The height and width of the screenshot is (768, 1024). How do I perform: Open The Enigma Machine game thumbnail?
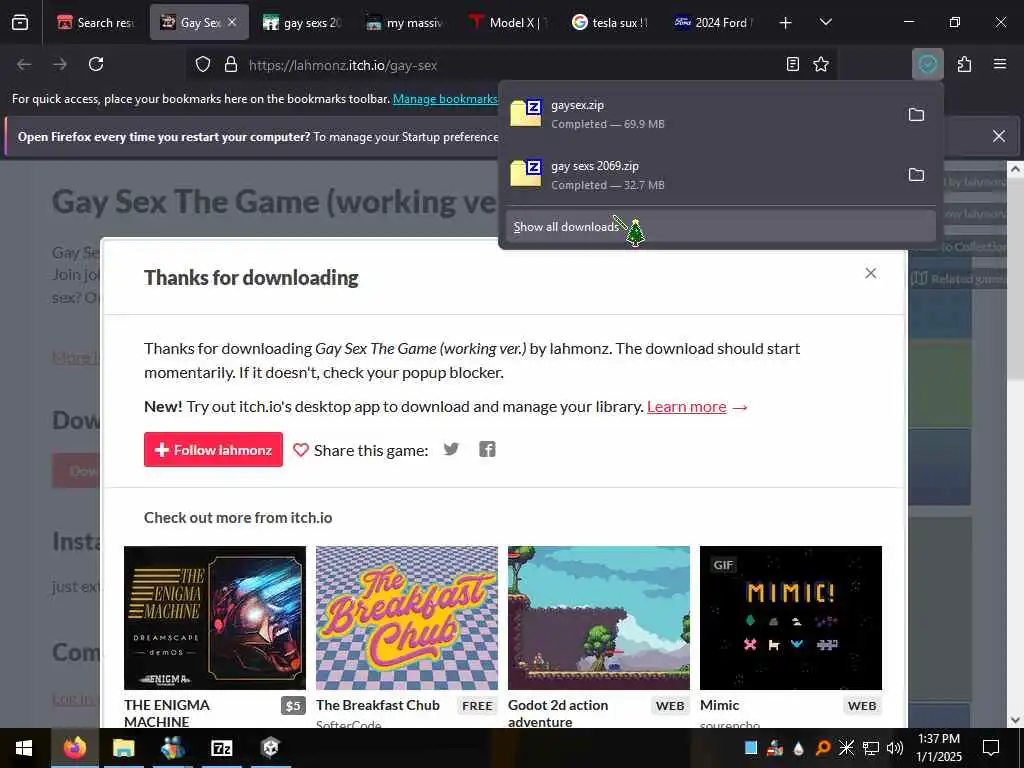pyautogui.click(x=215, y=618)
